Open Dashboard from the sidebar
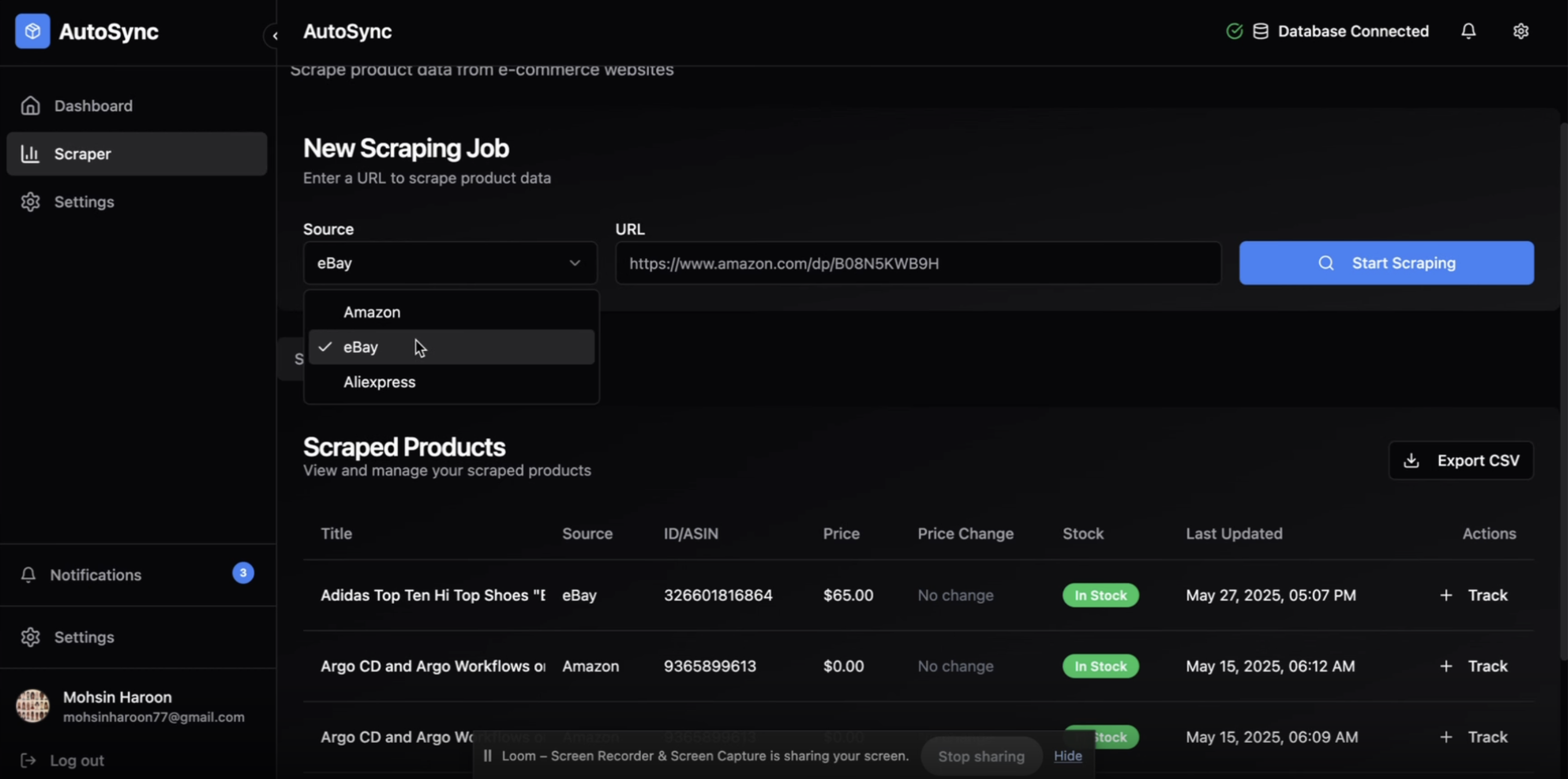 point(136,106)
